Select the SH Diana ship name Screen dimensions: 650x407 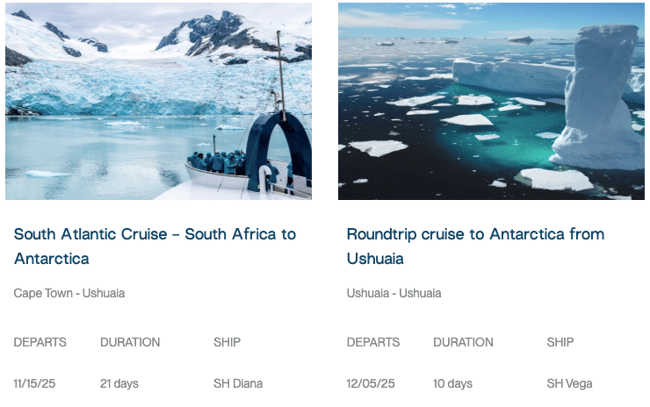click(x=238, y=383)
